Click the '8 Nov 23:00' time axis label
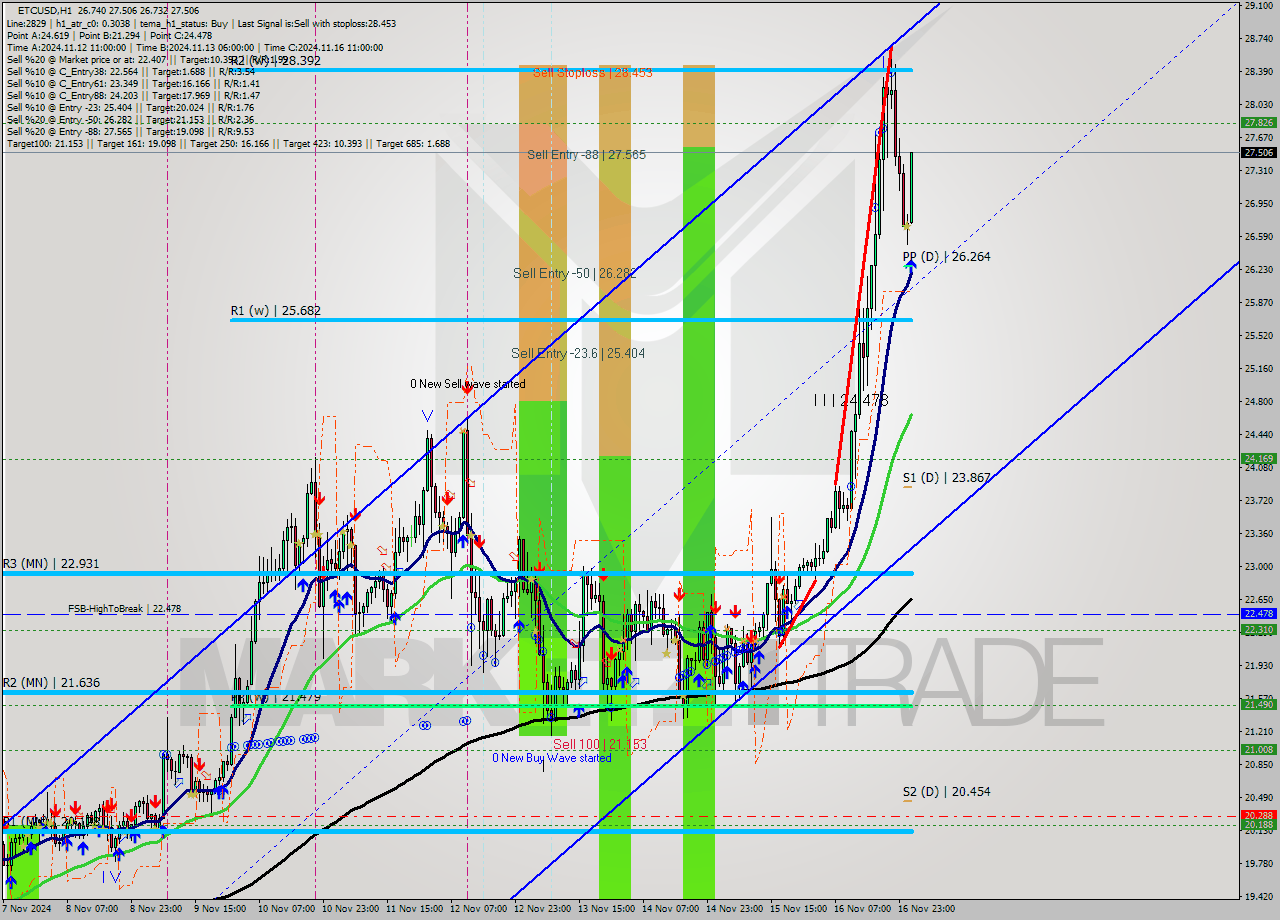 (x=156, y=909)
